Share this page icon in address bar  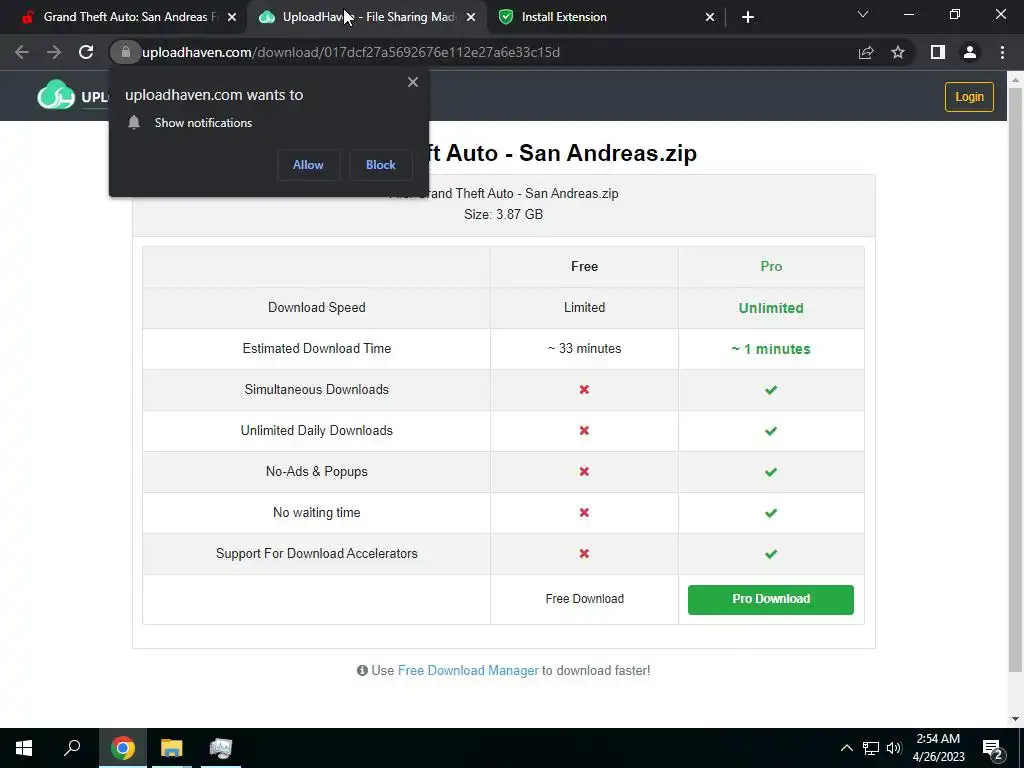(865, 52)
